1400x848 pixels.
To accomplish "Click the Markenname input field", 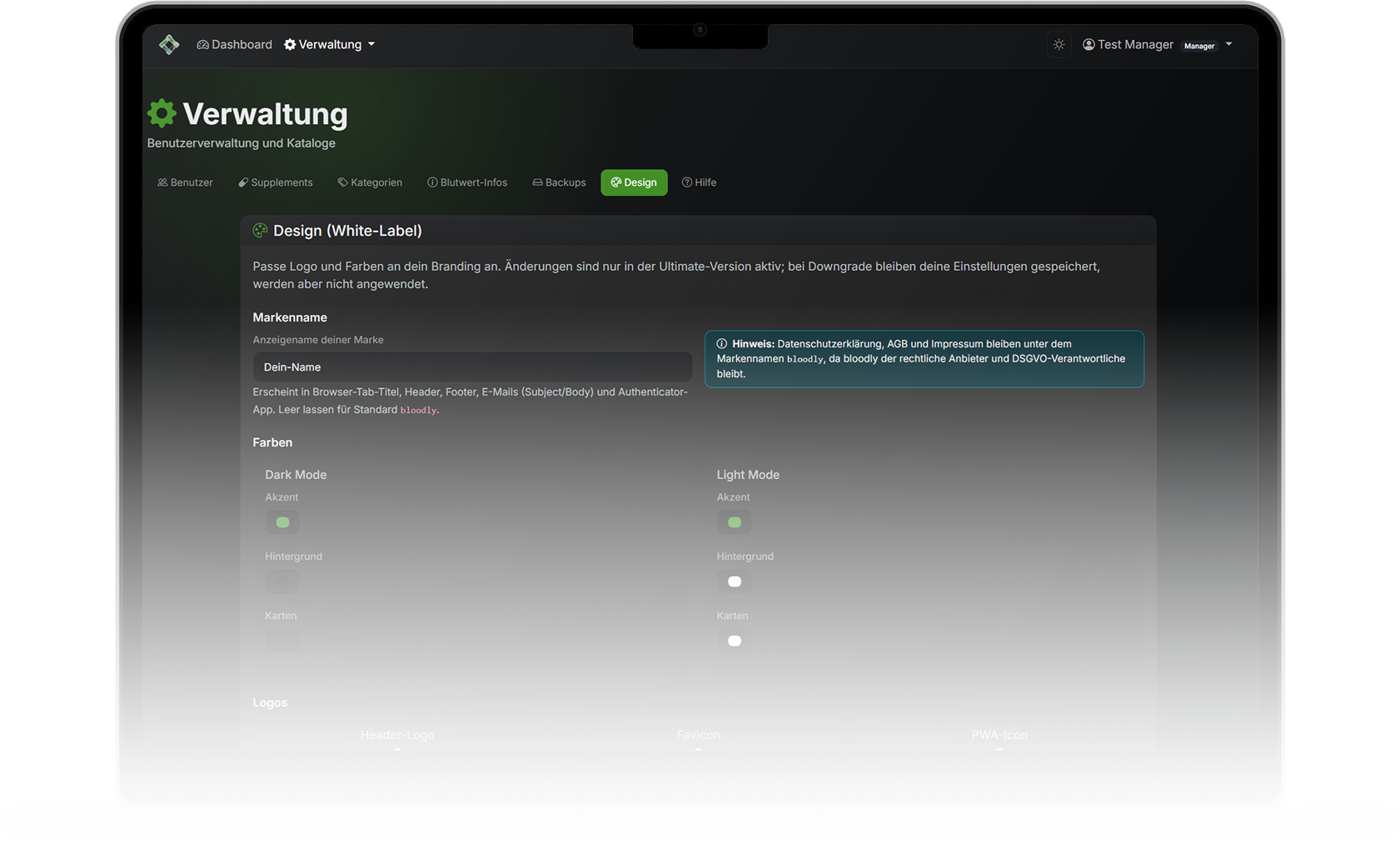I will 472,367.
